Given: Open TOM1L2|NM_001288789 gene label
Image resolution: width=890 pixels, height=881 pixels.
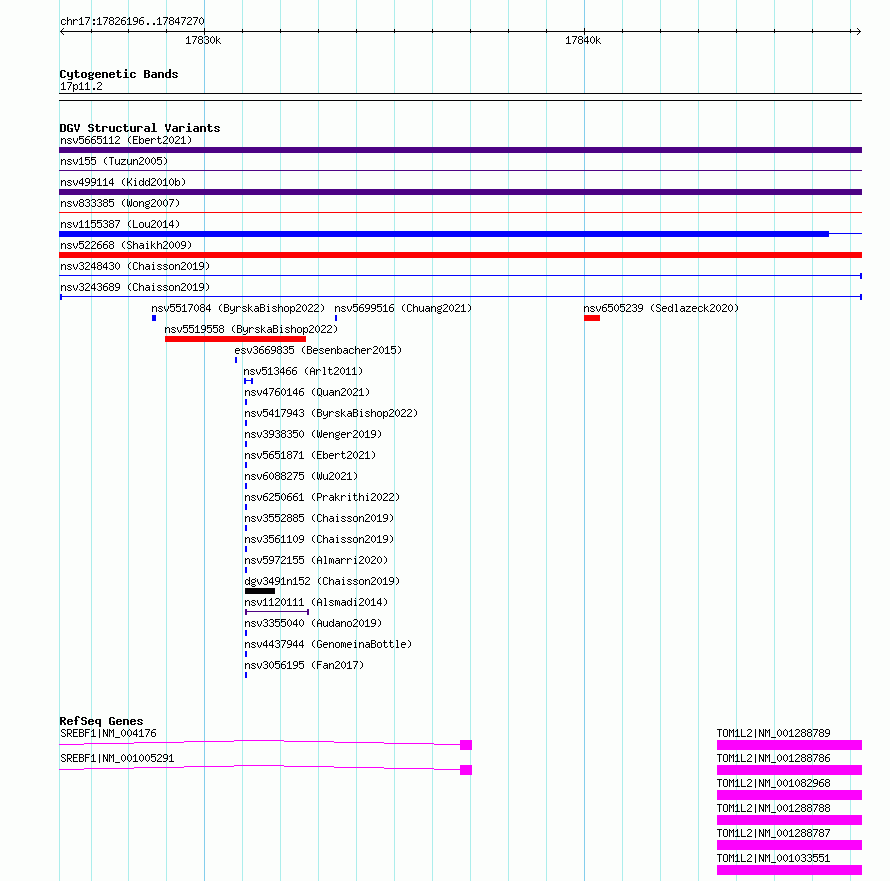Looking at the screenshot, I should (x=773, y=733).
